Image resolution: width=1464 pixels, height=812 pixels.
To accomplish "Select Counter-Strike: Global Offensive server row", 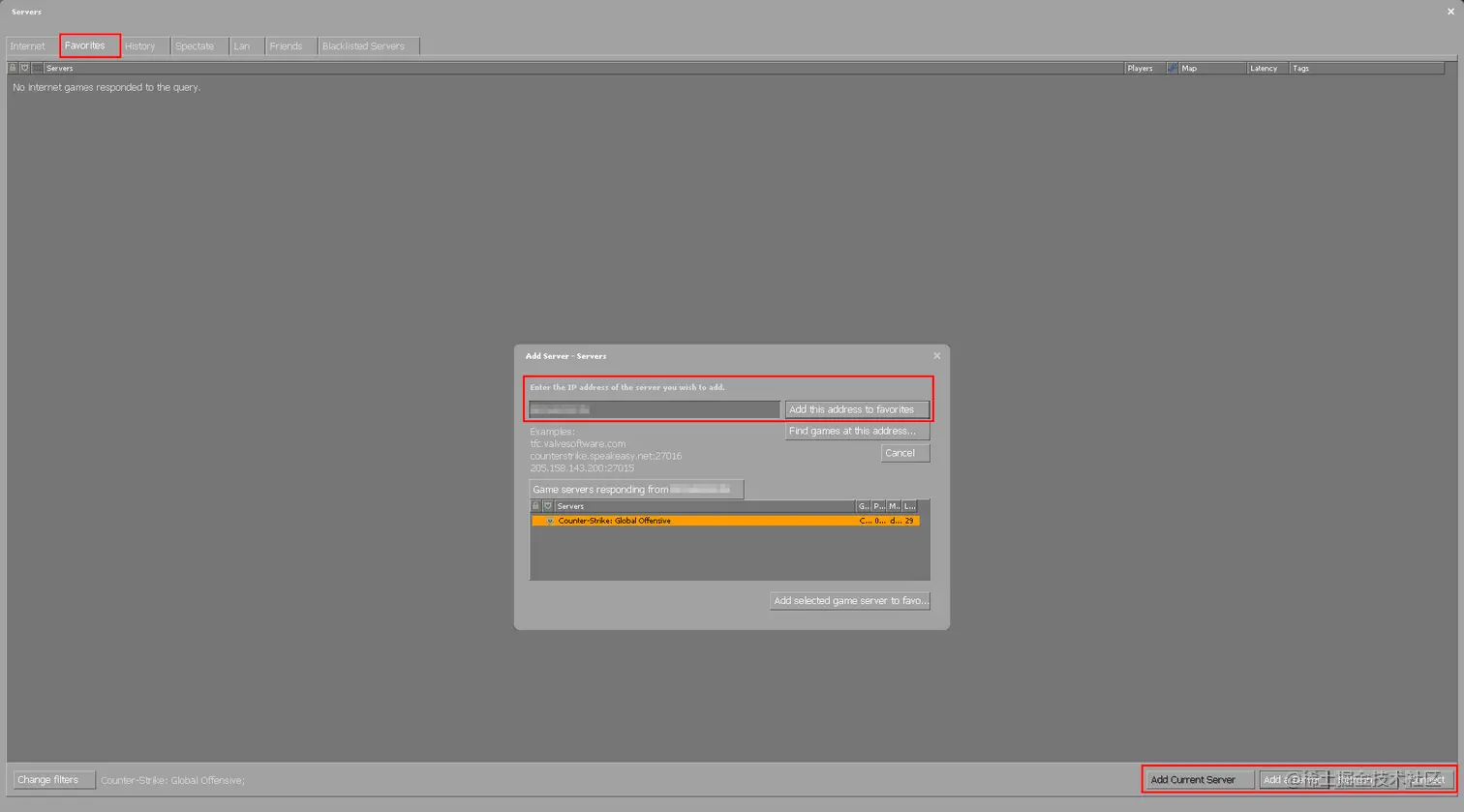I will click(x=725, y=521).
